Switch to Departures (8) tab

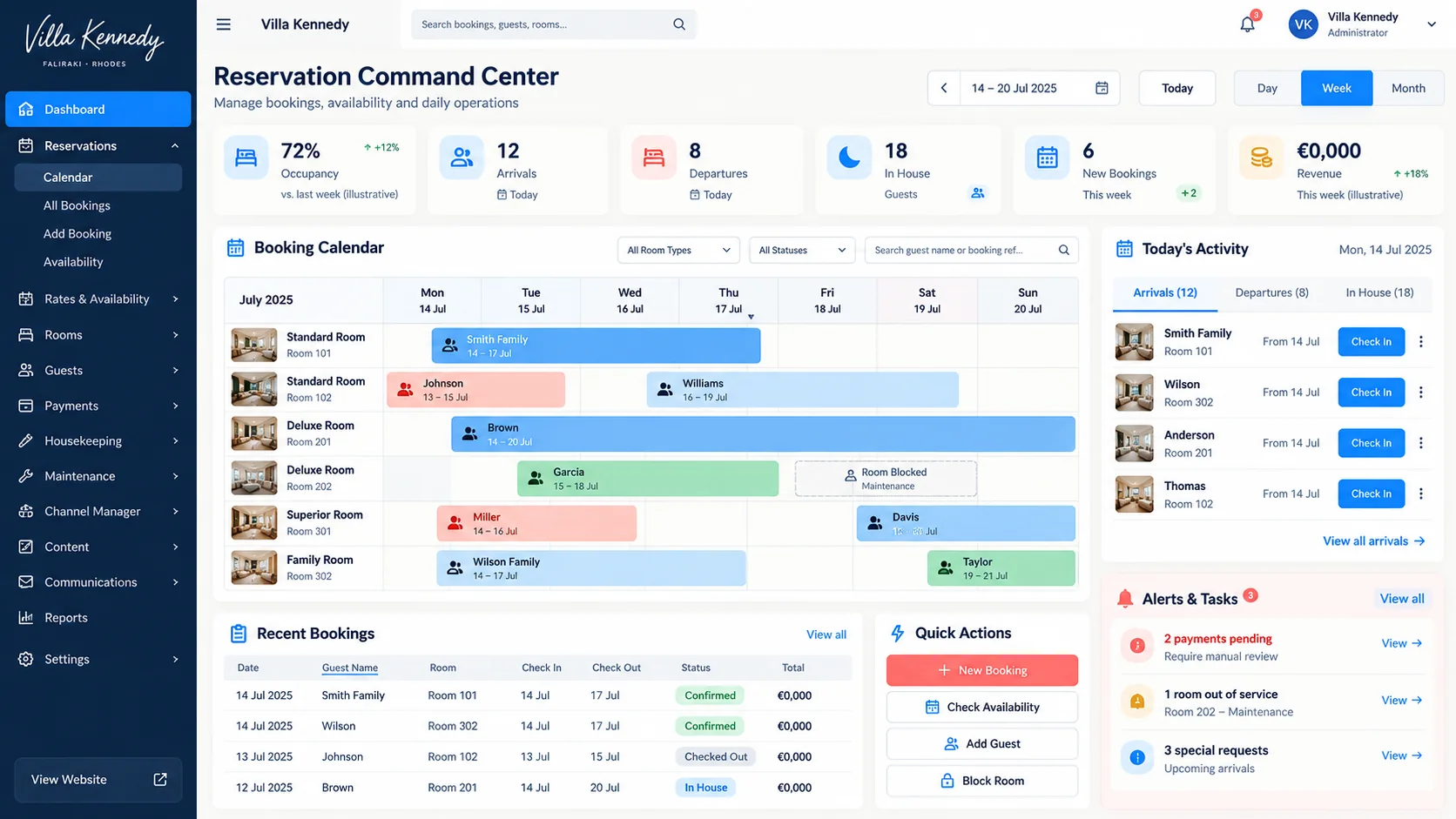pos(1271,292)
